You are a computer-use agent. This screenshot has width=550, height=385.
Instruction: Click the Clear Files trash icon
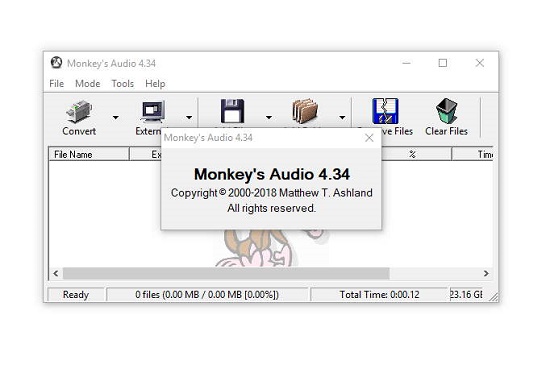[447, 111]
